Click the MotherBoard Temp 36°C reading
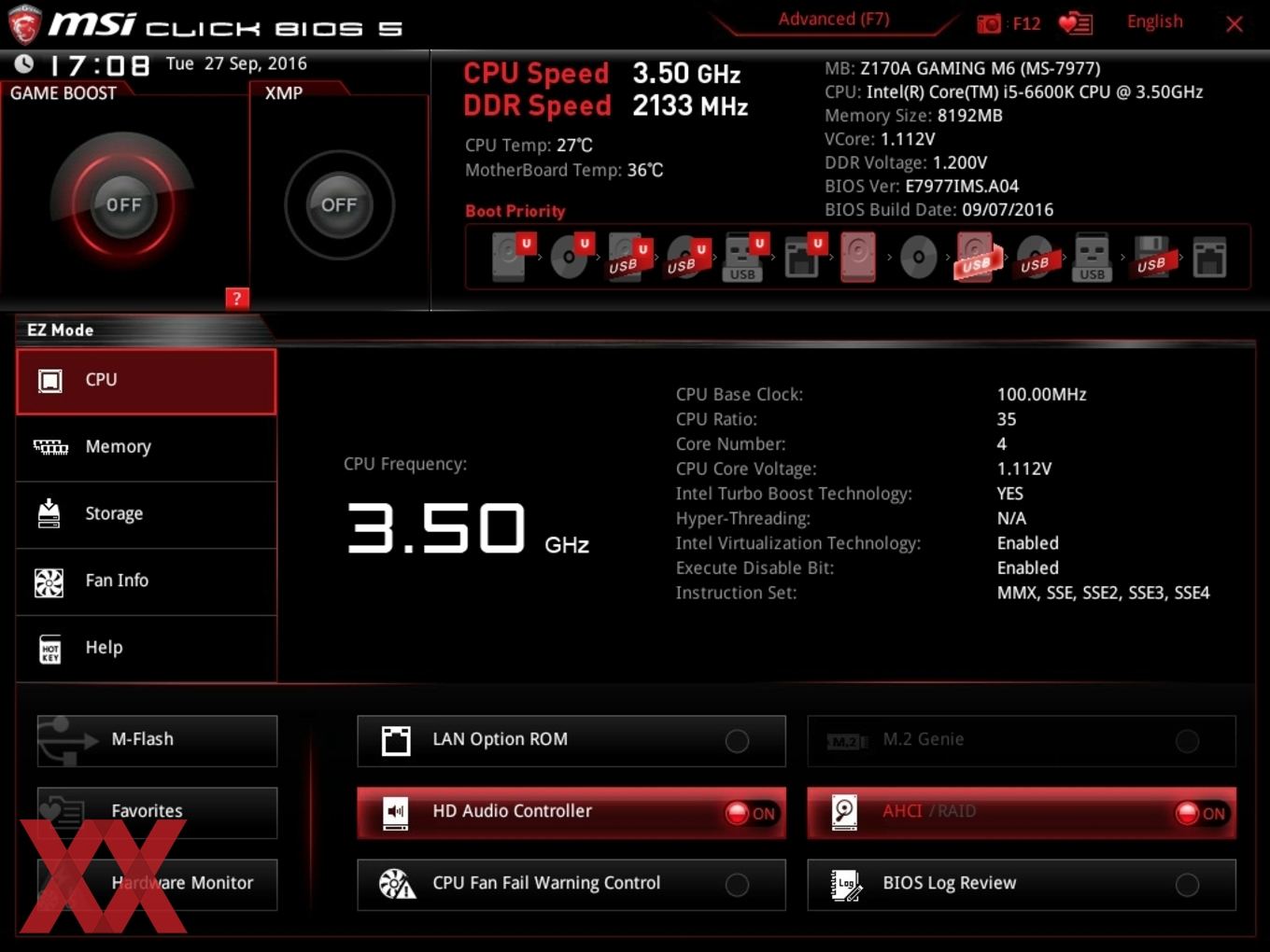Image resolution: width=1270 pixels, height=952 pixels. (564, 170)
